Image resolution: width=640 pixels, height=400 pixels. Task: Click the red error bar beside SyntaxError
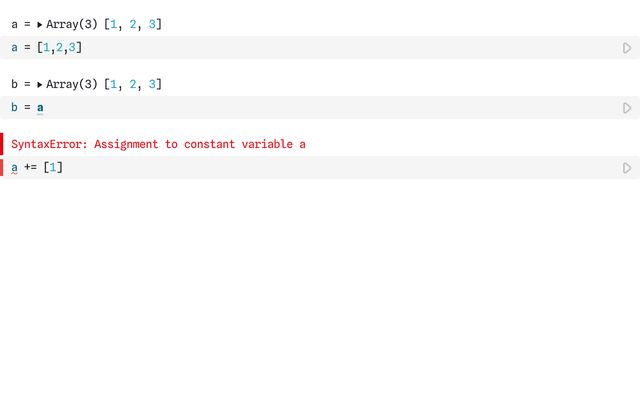(2, 144)
